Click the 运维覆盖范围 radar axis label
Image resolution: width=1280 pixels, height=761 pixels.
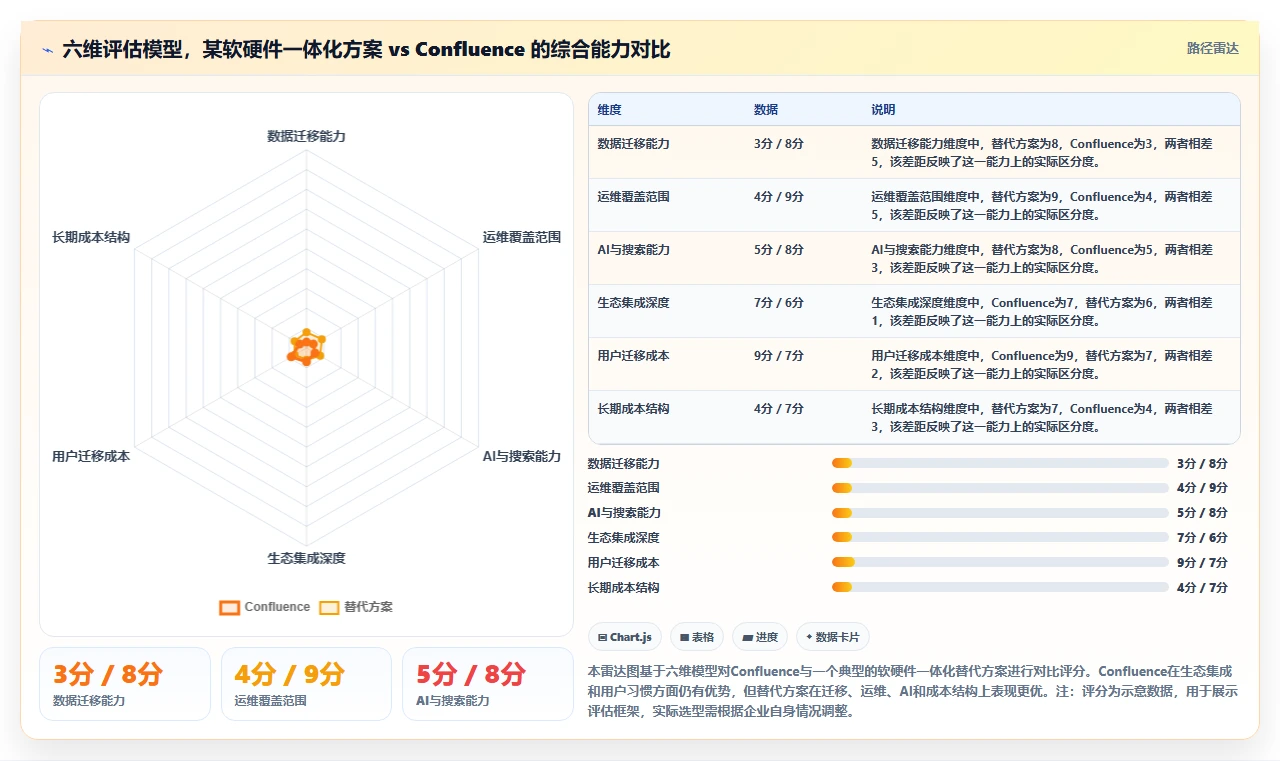pos(522,237)
